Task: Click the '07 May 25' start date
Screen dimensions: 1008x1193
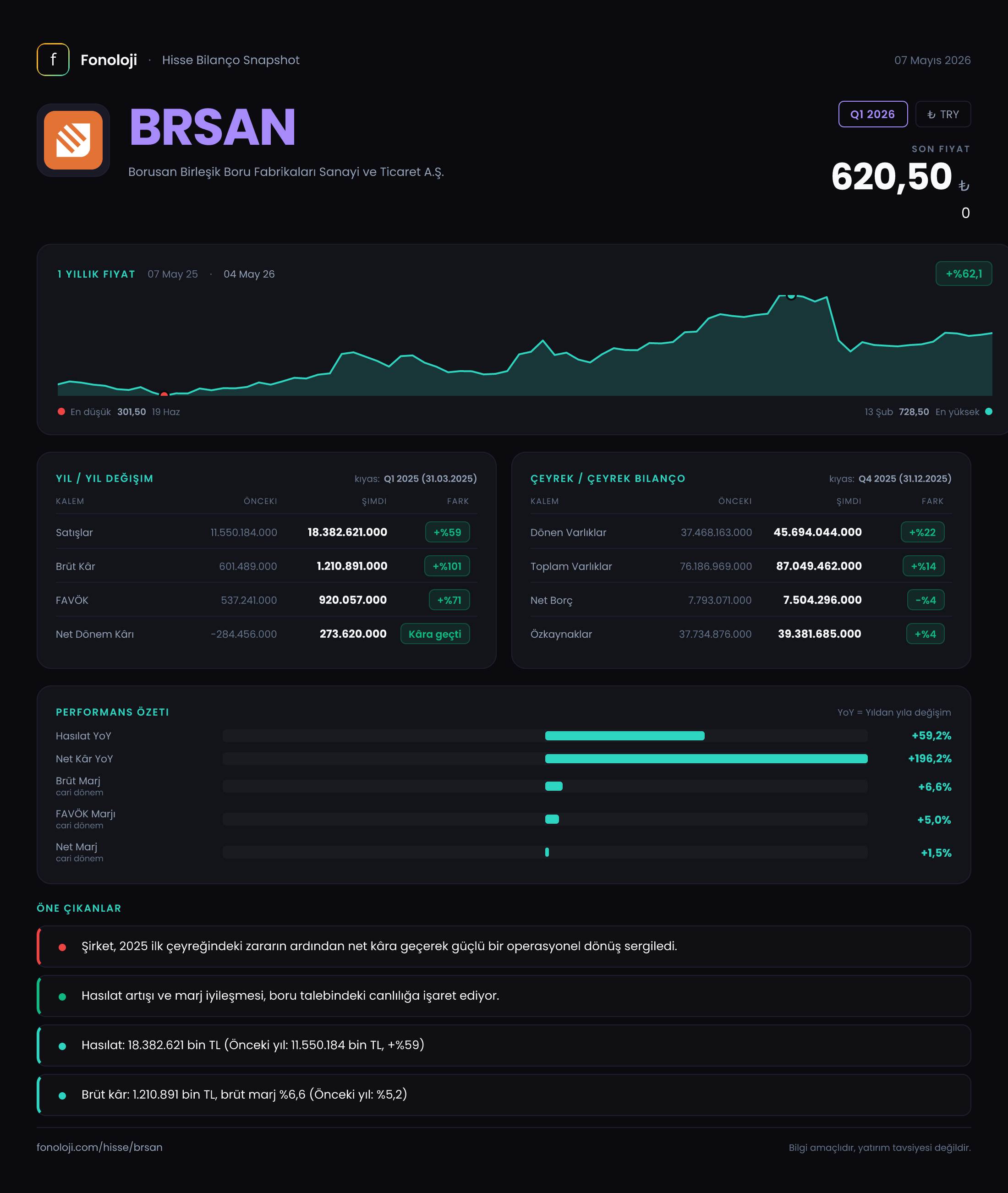Action: tap(173, 274)
